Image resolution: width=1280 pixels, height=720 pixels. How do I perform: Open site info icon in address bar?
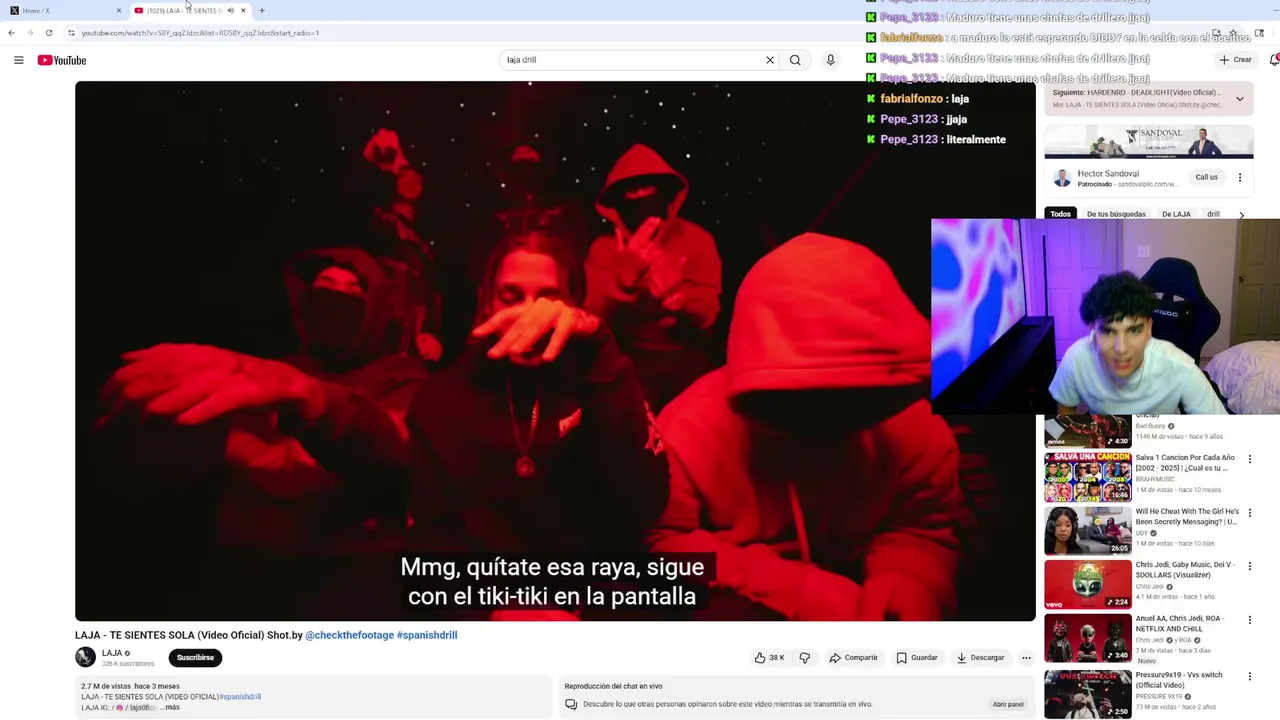click(x=71, y=33)
